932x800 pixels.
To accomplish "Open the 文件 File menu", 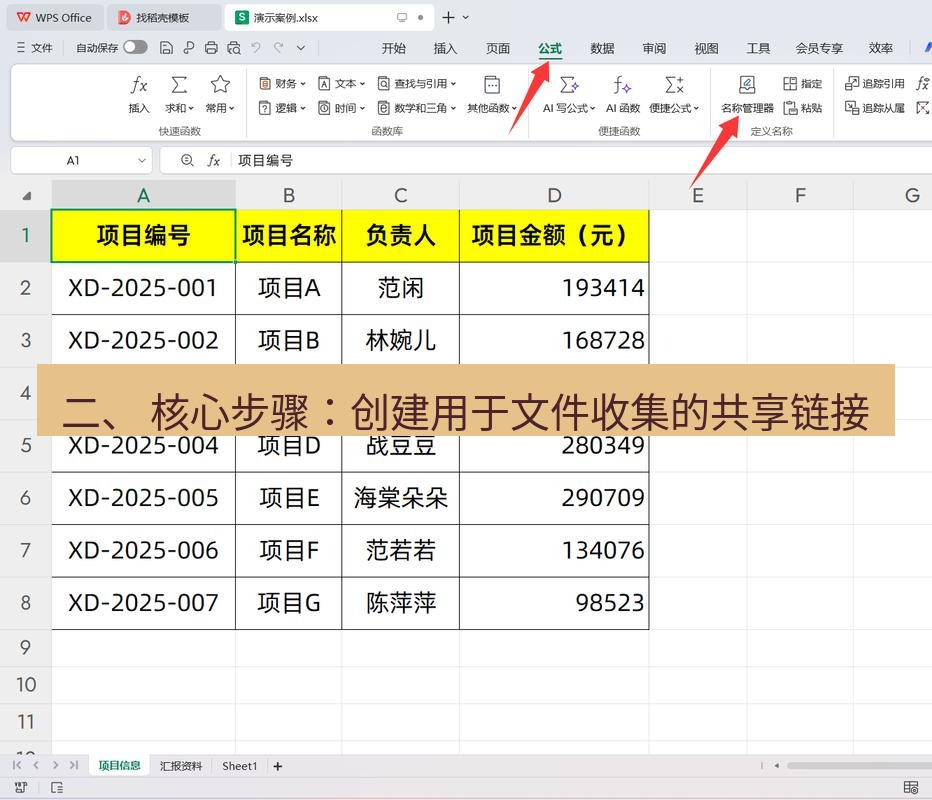I will (35, 48).
